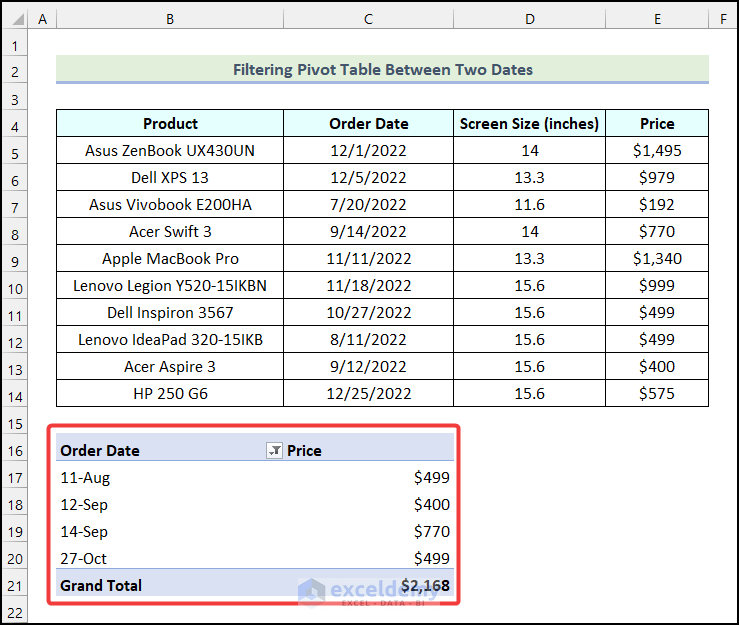The height and width of the screenshot is (625, 739).
Task: Click the '14-Sep' pivot row label
Action: click(x=84, y=532)
